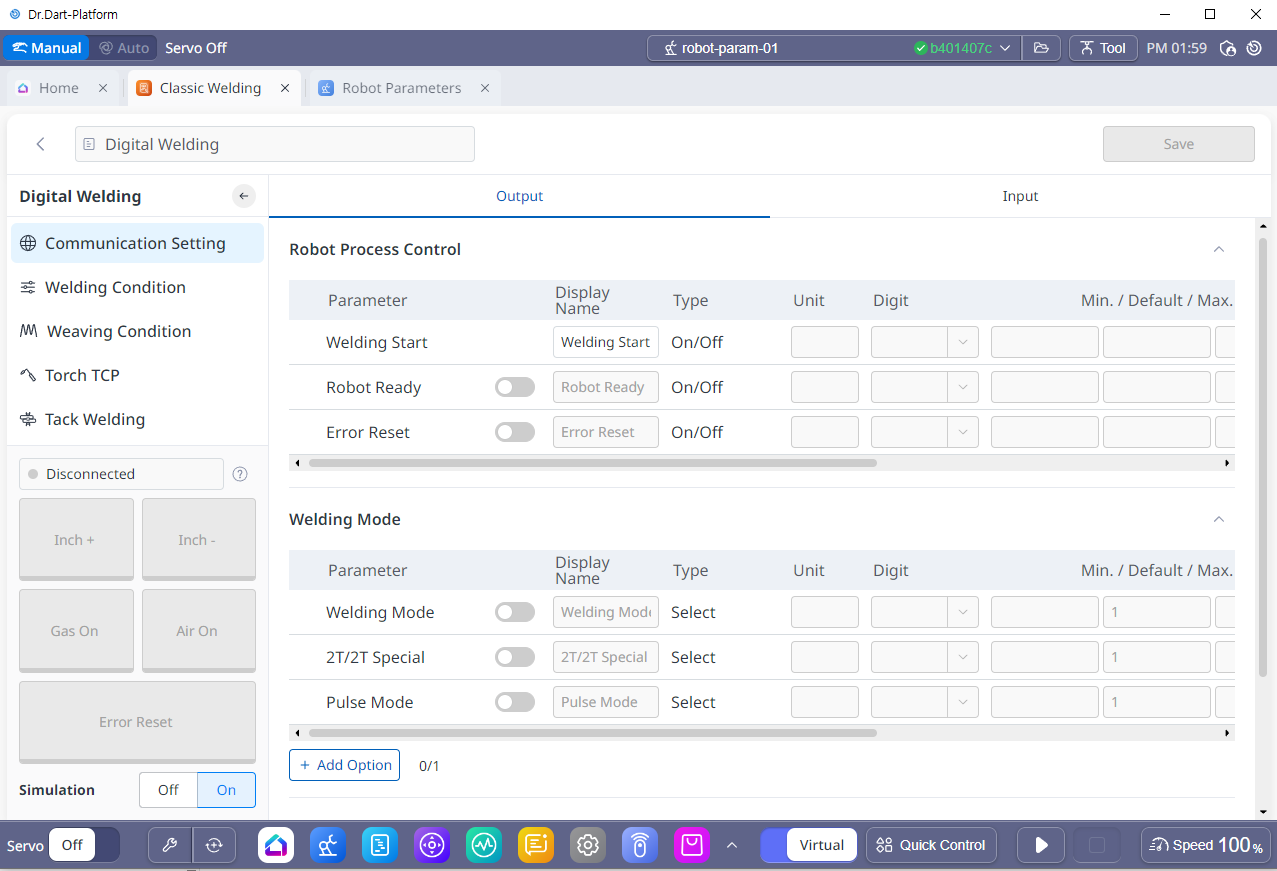1277x871 pixels.
Task: Switch to the Input tab
Action: pyautogui.click(x=1020, y=196)
